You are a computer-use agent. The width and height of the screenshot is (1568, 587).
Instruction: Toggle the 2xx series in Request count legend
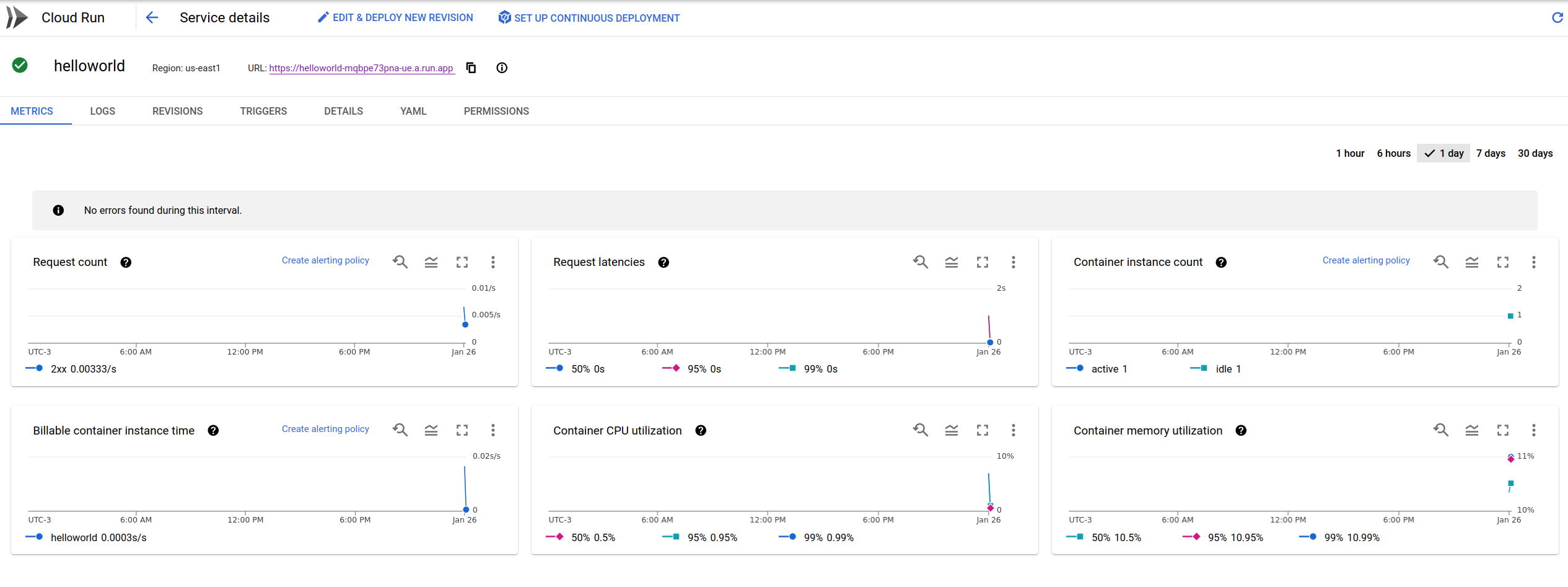pyautogui.click(x=71, y=369)
